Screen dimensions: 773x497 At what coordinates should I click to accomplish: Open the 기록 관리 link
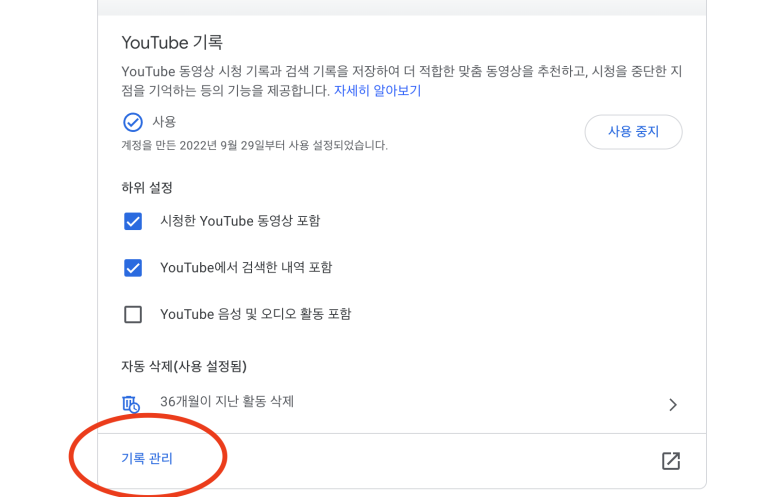(147, 459)
